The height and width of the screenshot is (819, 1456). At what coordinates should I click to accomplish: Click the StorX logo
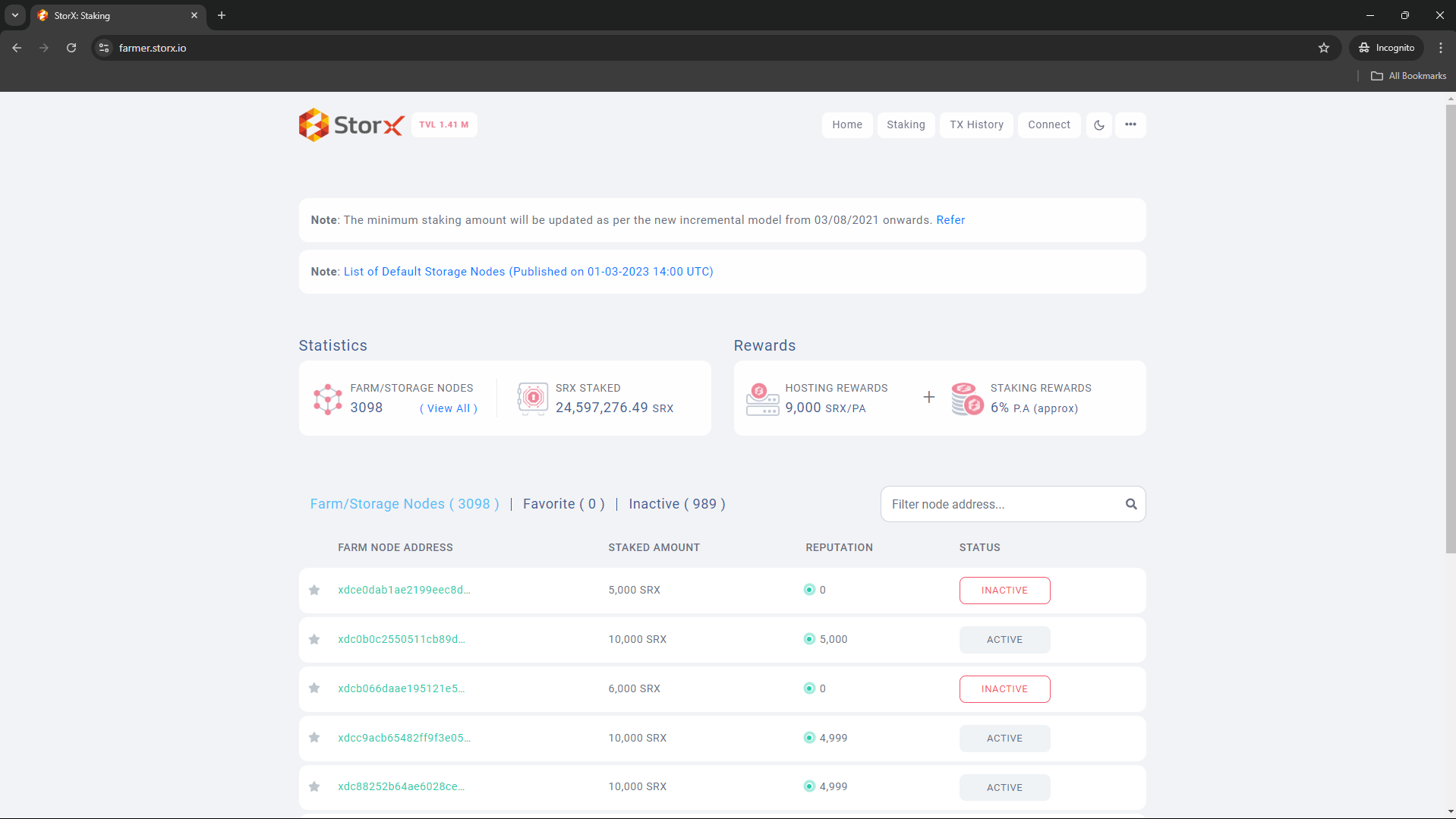pos(351,125)
